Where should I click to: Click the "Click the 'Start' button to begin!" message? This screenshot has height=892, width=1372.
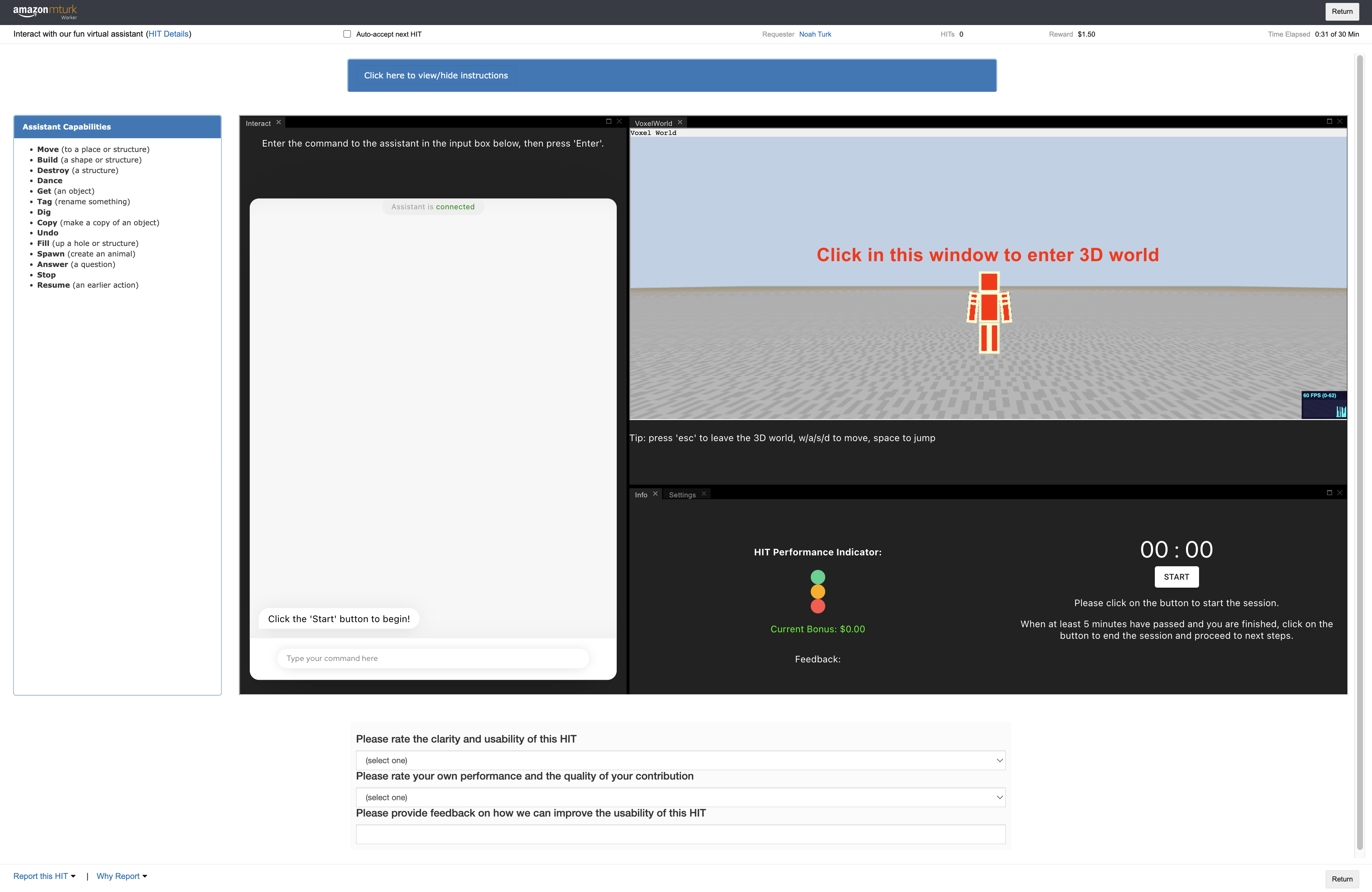coord(339,619)
